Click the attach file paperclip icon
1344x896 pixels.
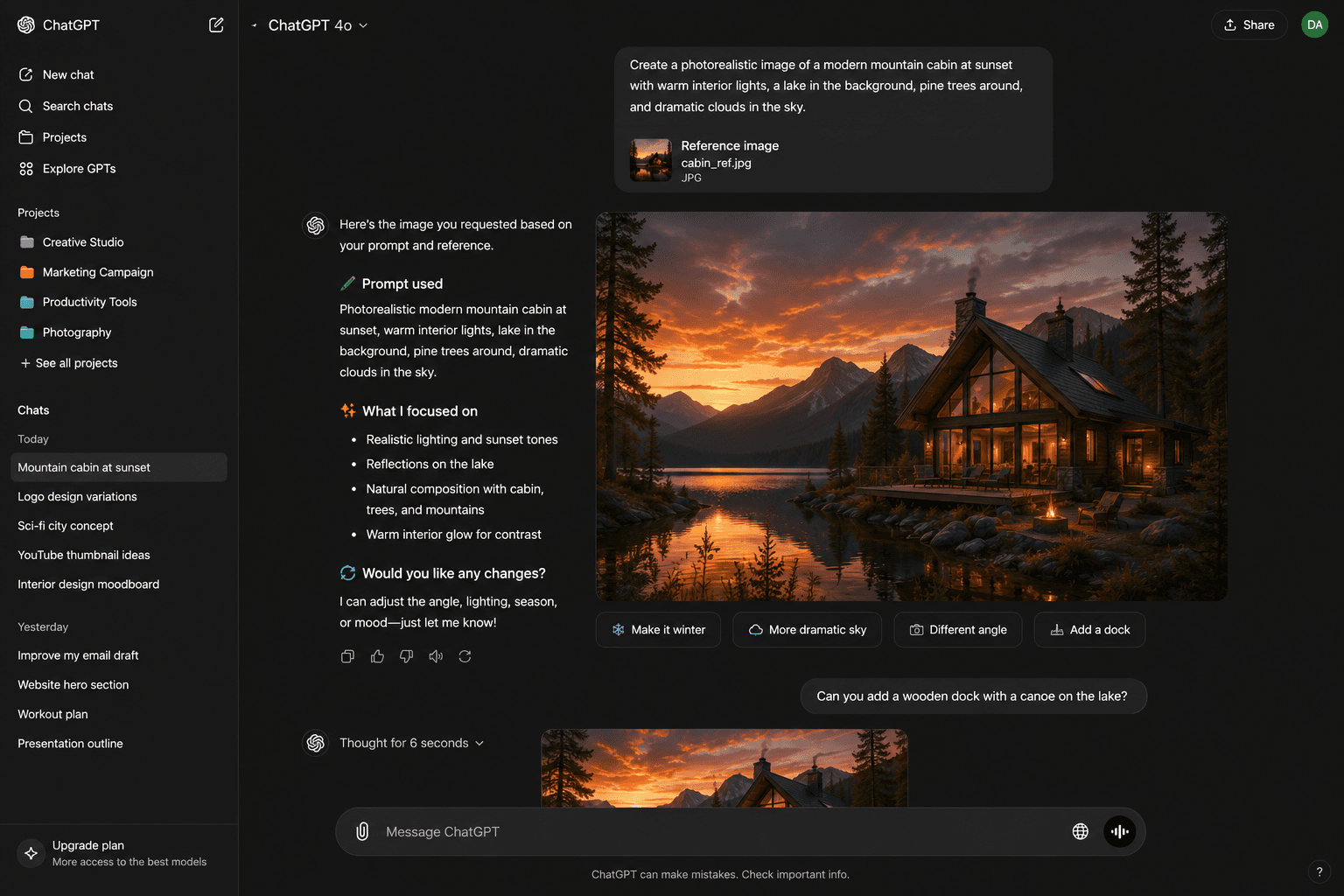pos(362,831)
